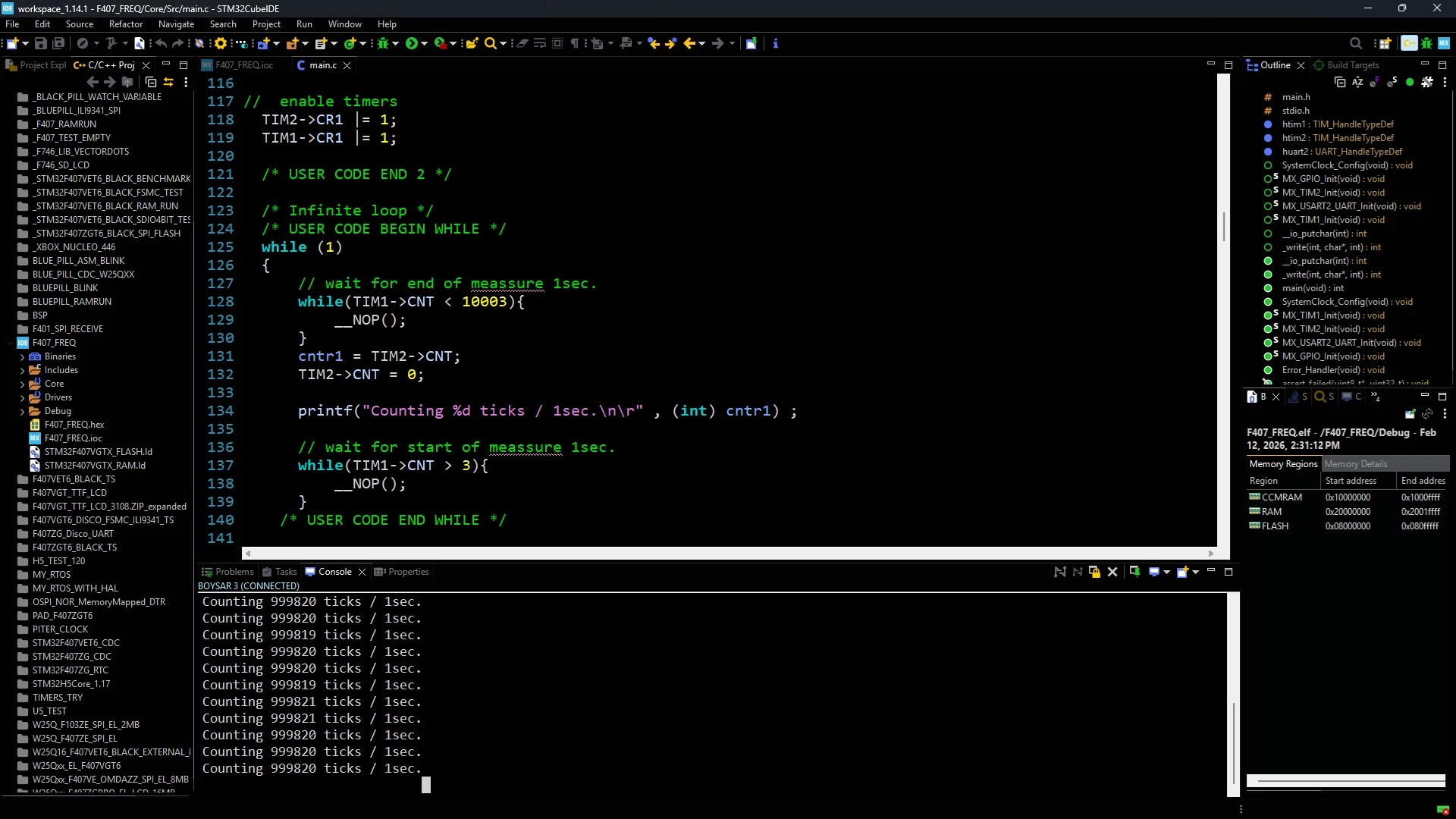
Task: Select STM32F407VGTX_FLASH.ld file
Action: (x=98, y=452)
